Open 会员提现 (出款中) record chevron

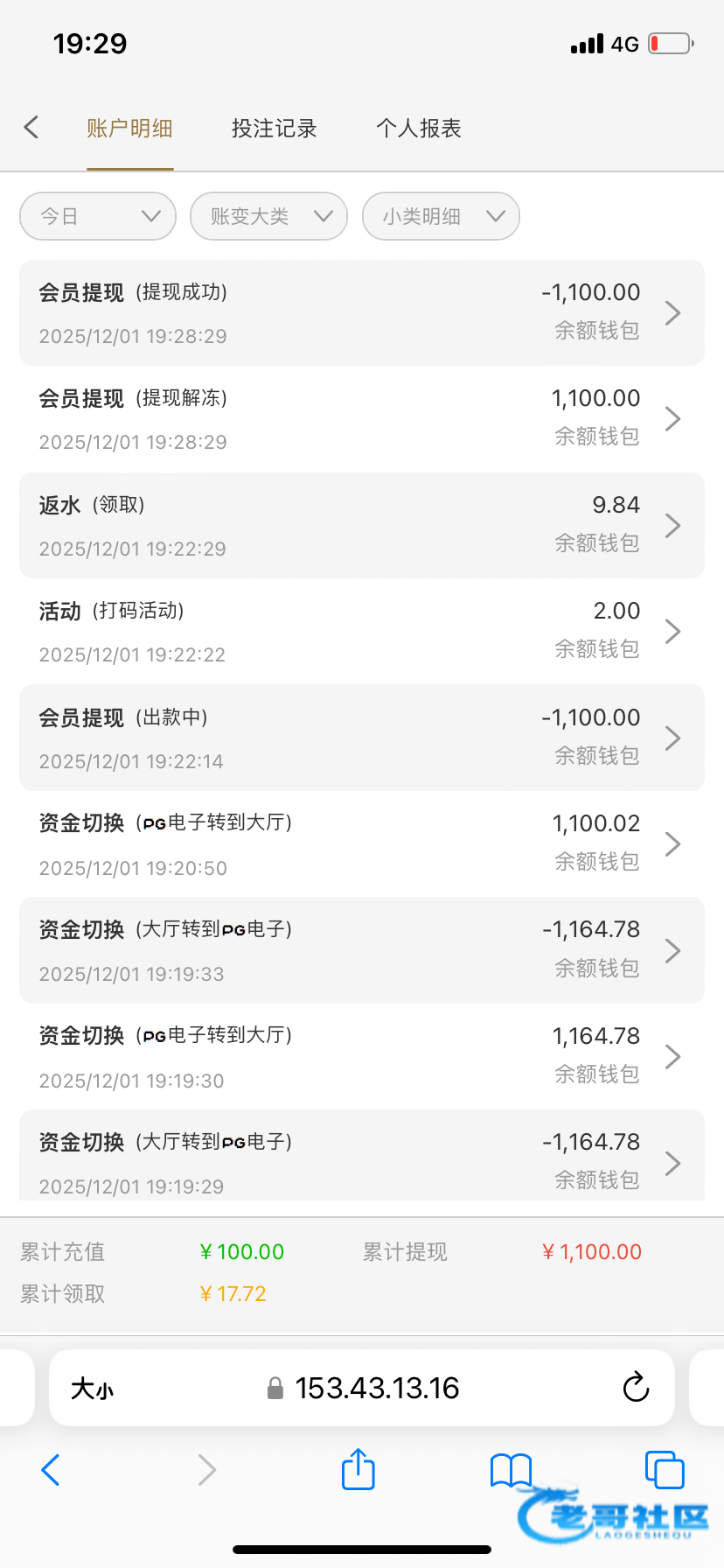(x=672, y=738)
